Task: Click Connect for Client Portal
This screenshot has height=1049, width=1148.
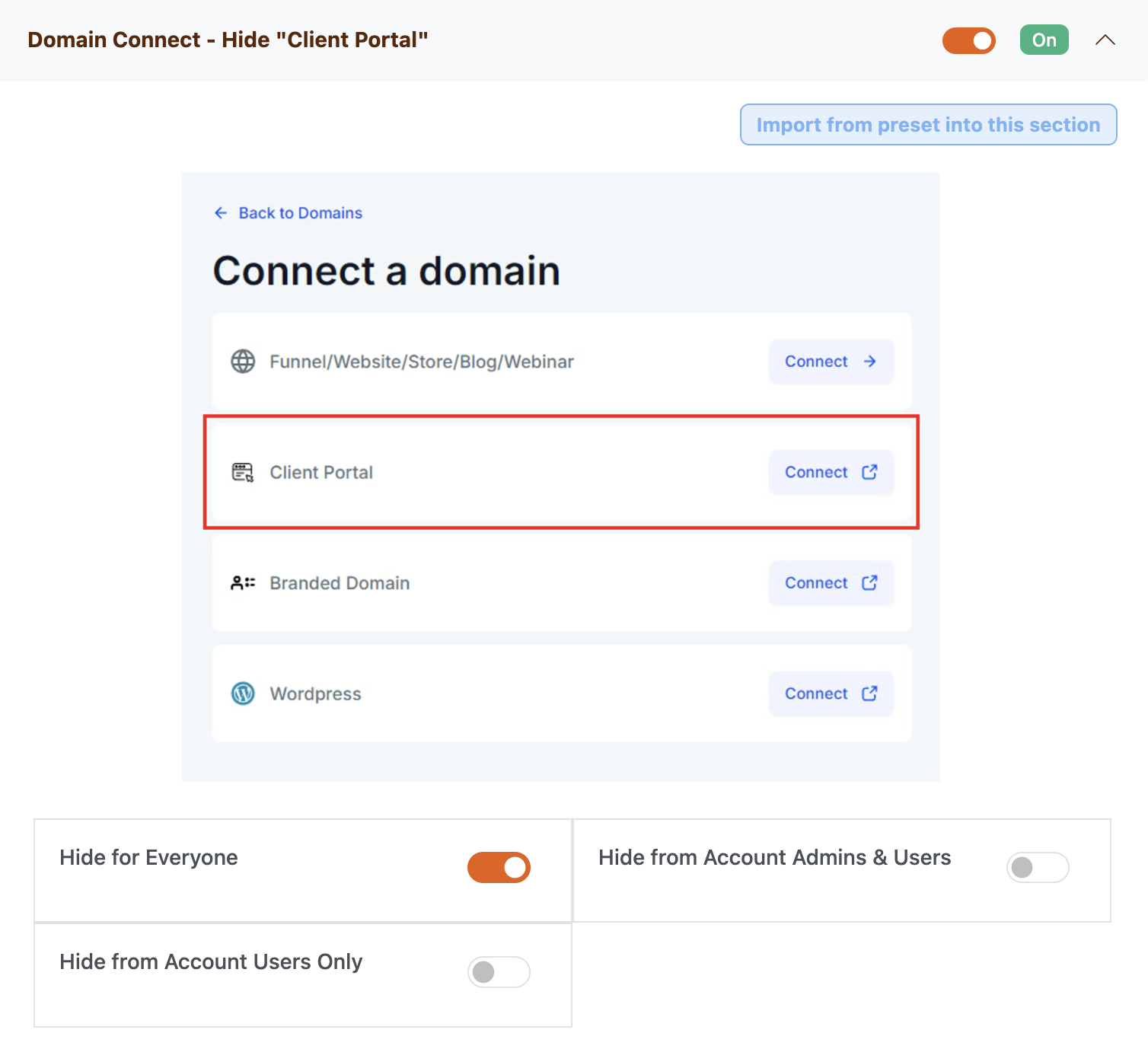Action: (831, 473)
